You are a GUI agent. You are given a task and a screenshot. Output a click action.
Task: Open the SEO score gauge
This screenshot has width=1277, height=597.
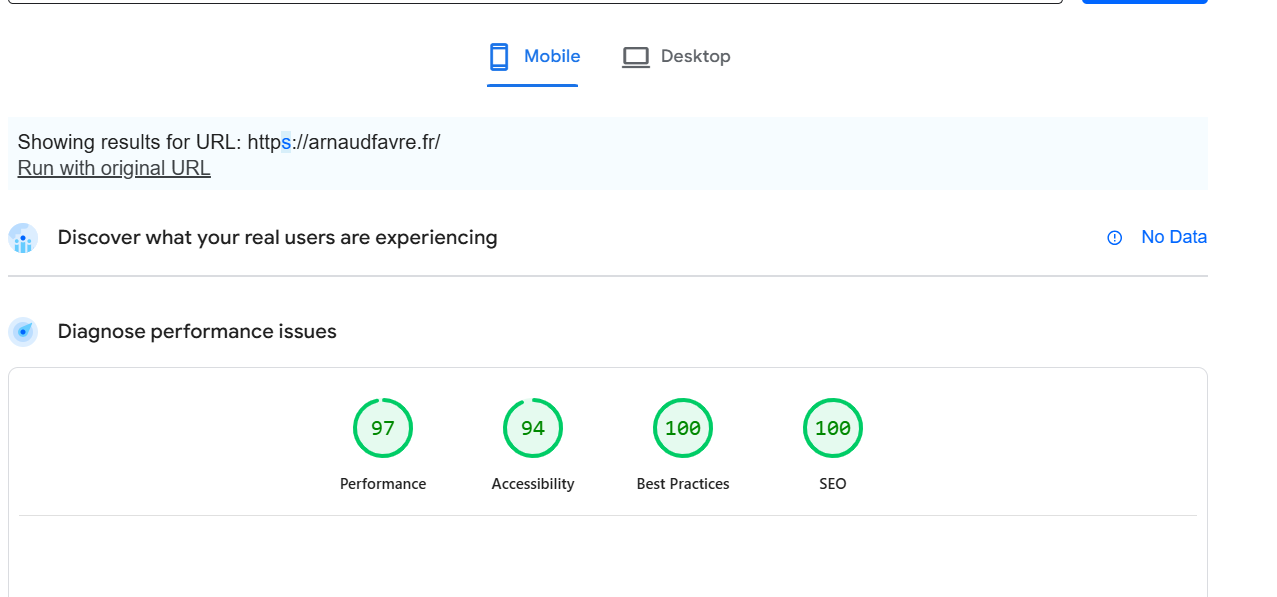pyautogui.click(x=833, y=428)
